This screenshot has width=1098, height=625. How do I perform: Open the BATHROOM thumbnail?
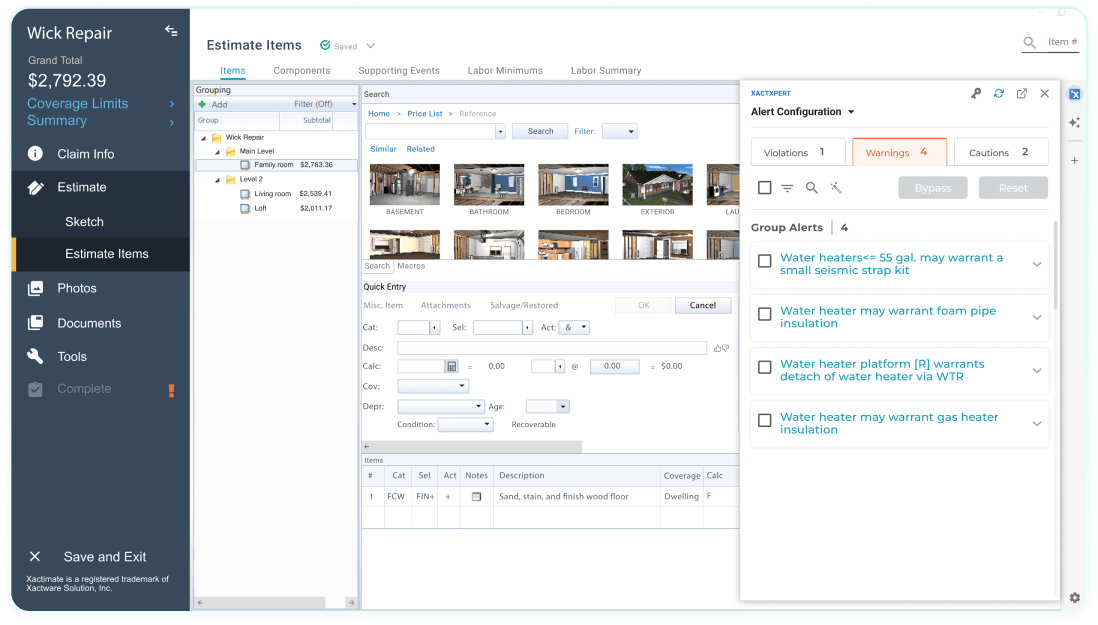click(x=489, y=185)
